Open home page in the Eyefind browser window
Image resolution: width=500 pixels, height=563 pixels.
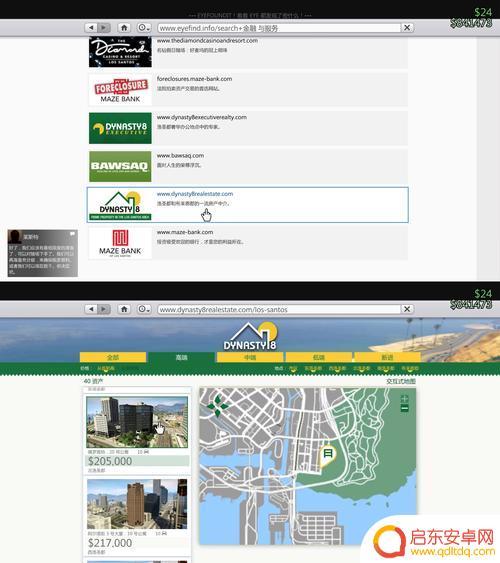pyautogui.click(x=124, y=28)
